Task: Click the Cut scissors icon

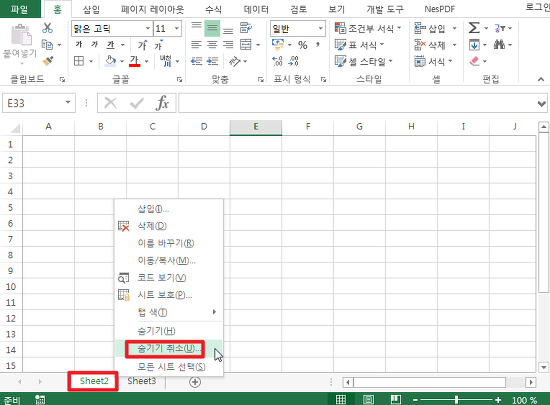Action: [47, 28]
